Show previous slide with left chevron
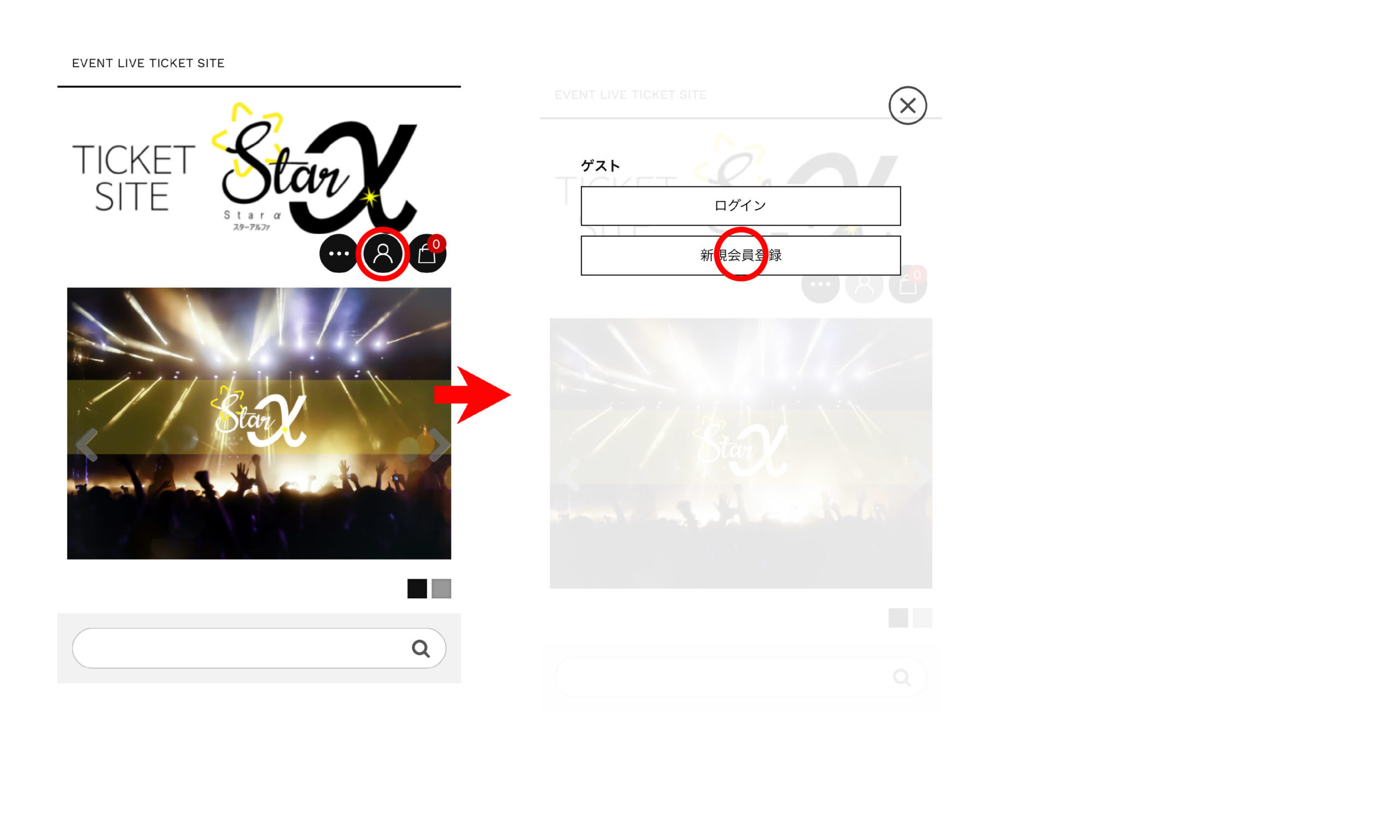 [86, 445]
